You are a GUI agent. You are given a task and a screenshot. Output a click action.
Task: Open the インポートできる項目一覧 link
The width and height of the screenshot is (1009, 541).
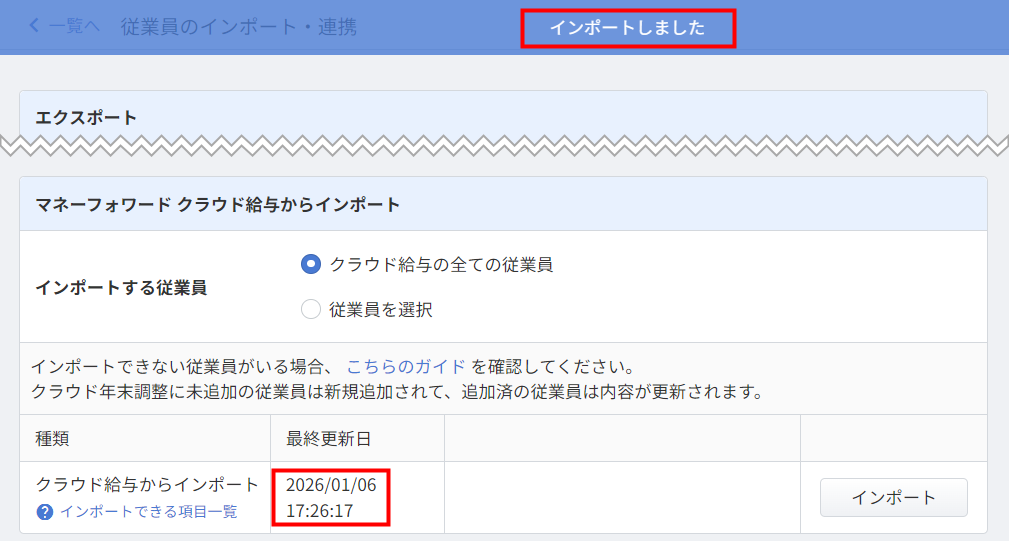tap(149, 512)
